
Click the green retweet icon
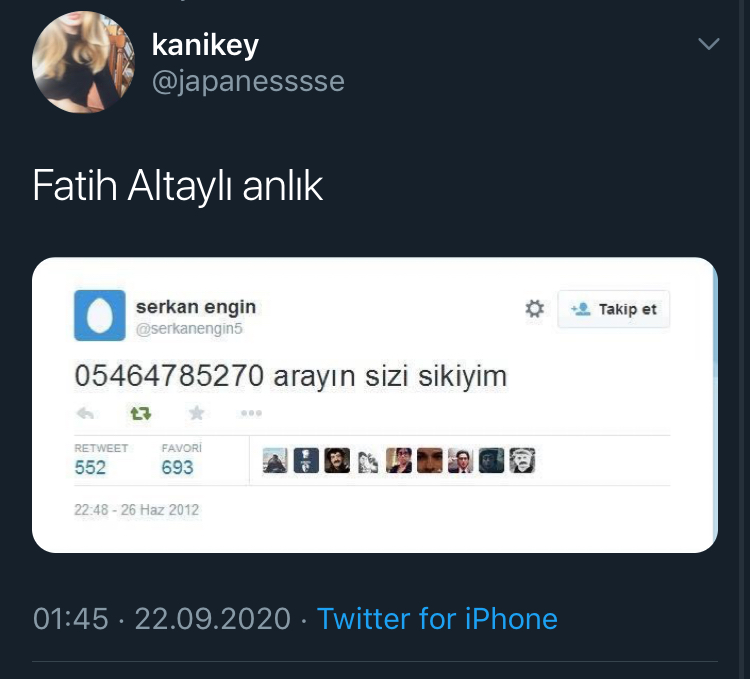141,413
